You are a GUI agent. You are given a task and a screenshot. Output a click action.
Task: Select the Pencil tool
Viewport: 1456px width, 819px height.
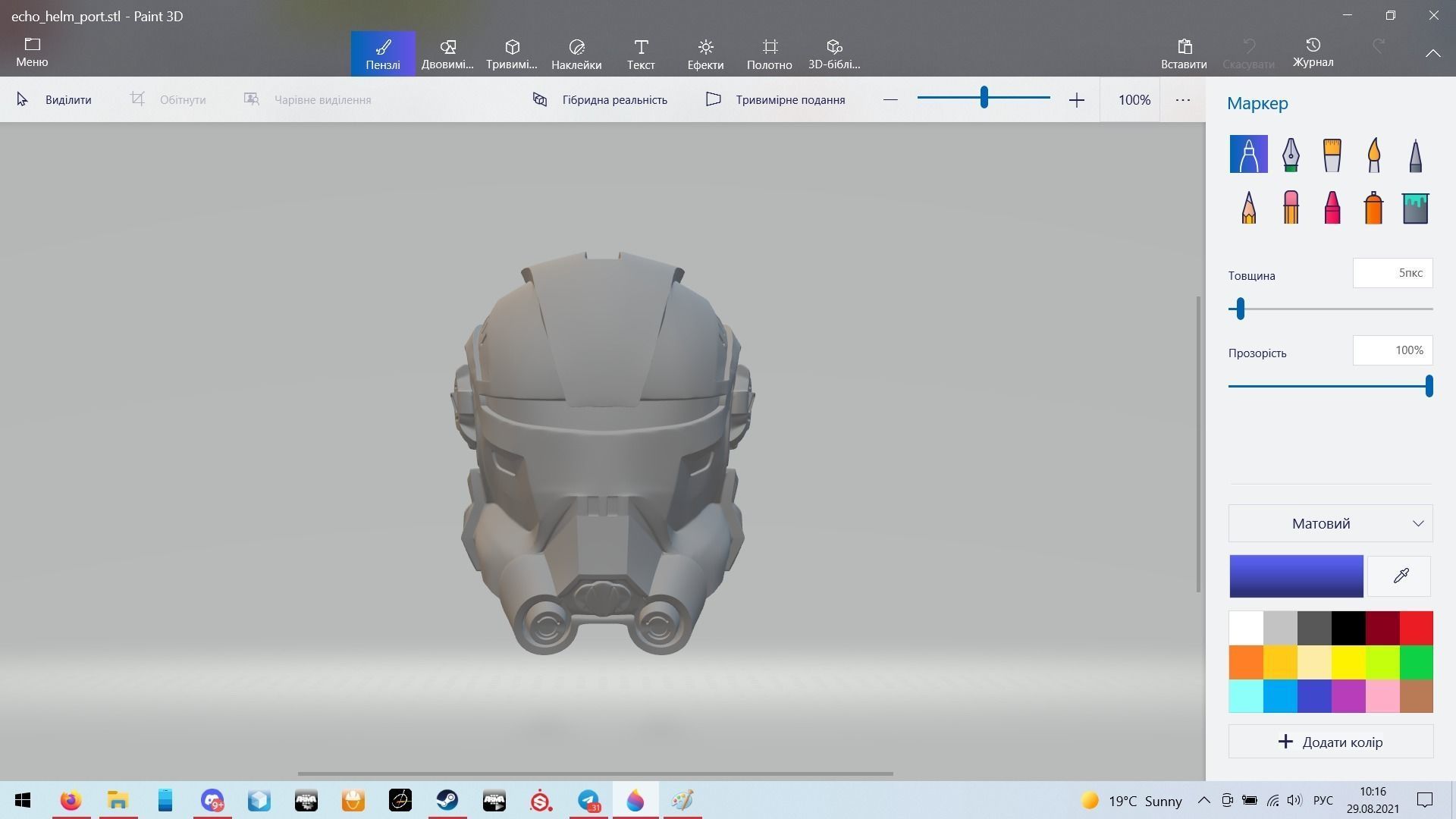click(x=1248, y=206)
